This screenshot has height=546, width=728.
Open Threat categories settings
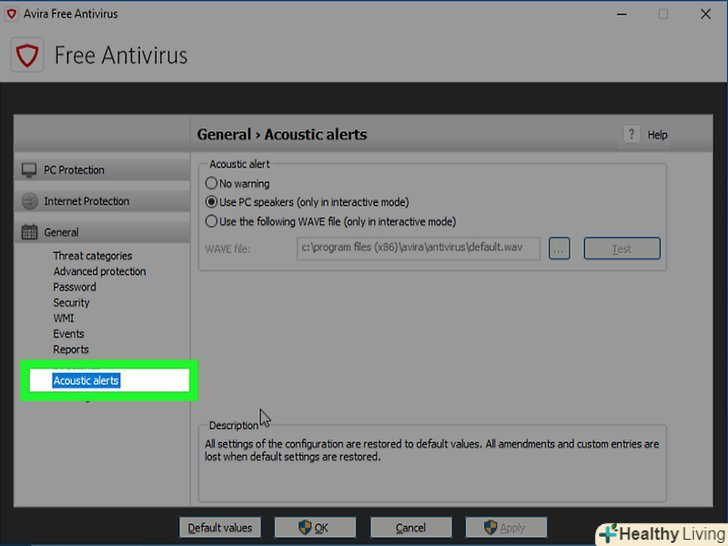(92, 256)
